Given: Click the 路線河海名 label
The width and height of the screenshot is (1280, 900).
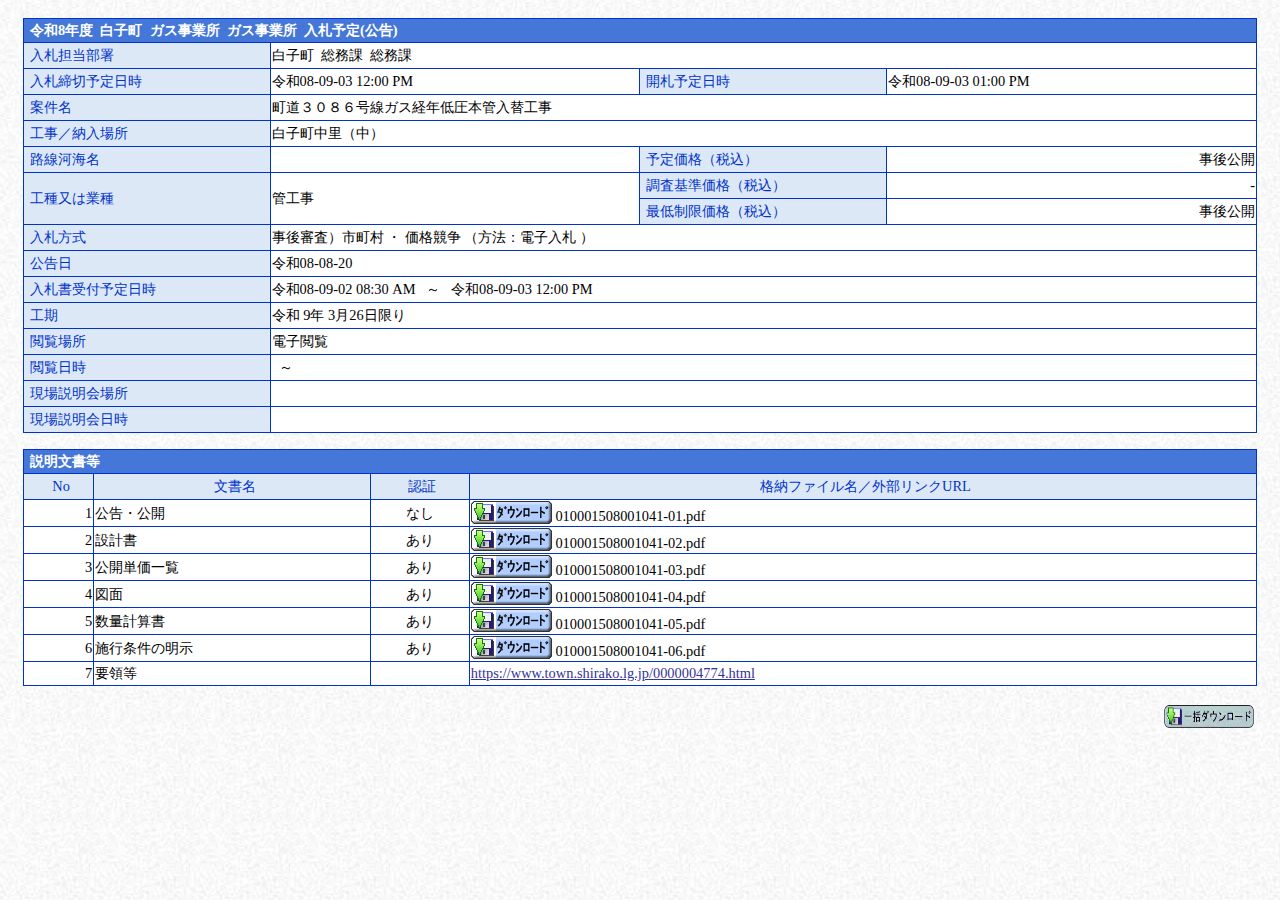Looking at the screenshot, I should tap(147, 159).
